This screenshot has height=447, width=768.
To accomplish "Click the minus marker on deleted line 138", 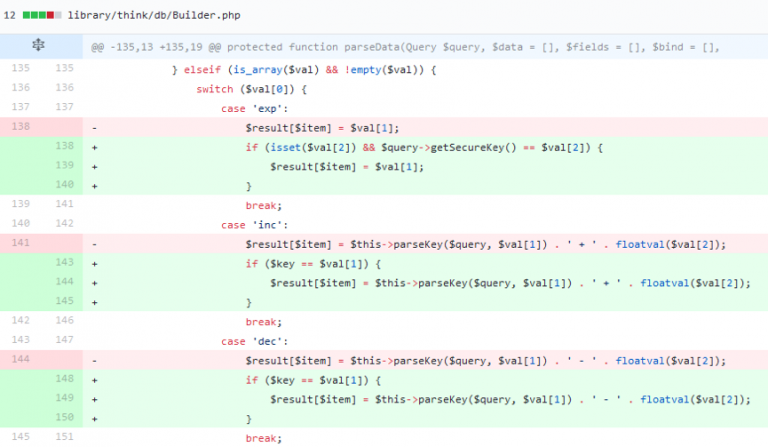I will coord(94,127).
